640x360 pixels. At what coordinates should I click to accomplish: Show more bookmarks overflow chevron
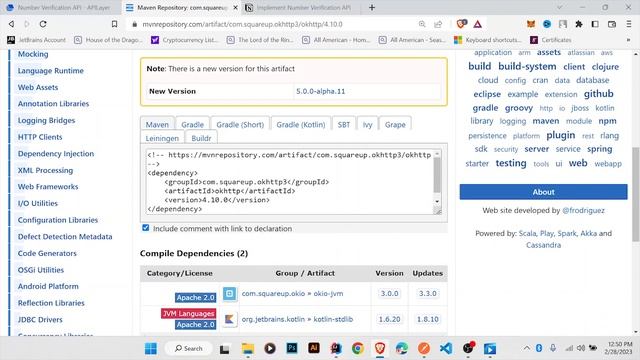tap(628, 40)
